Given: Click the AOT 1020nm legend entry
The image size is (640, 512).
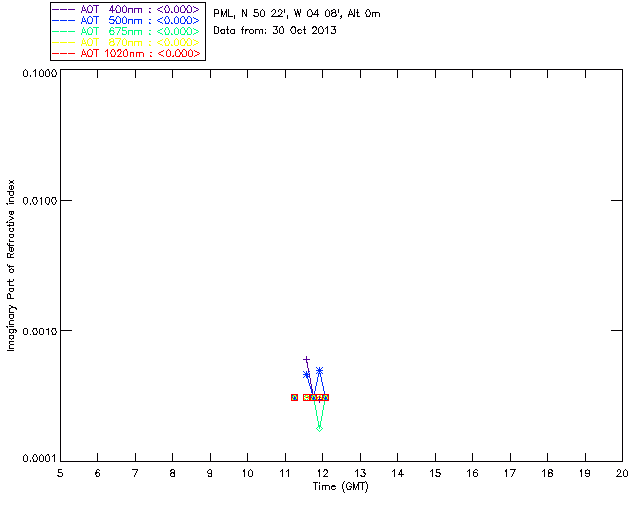Looking at the screenshot, I should (x=126, y=53).
